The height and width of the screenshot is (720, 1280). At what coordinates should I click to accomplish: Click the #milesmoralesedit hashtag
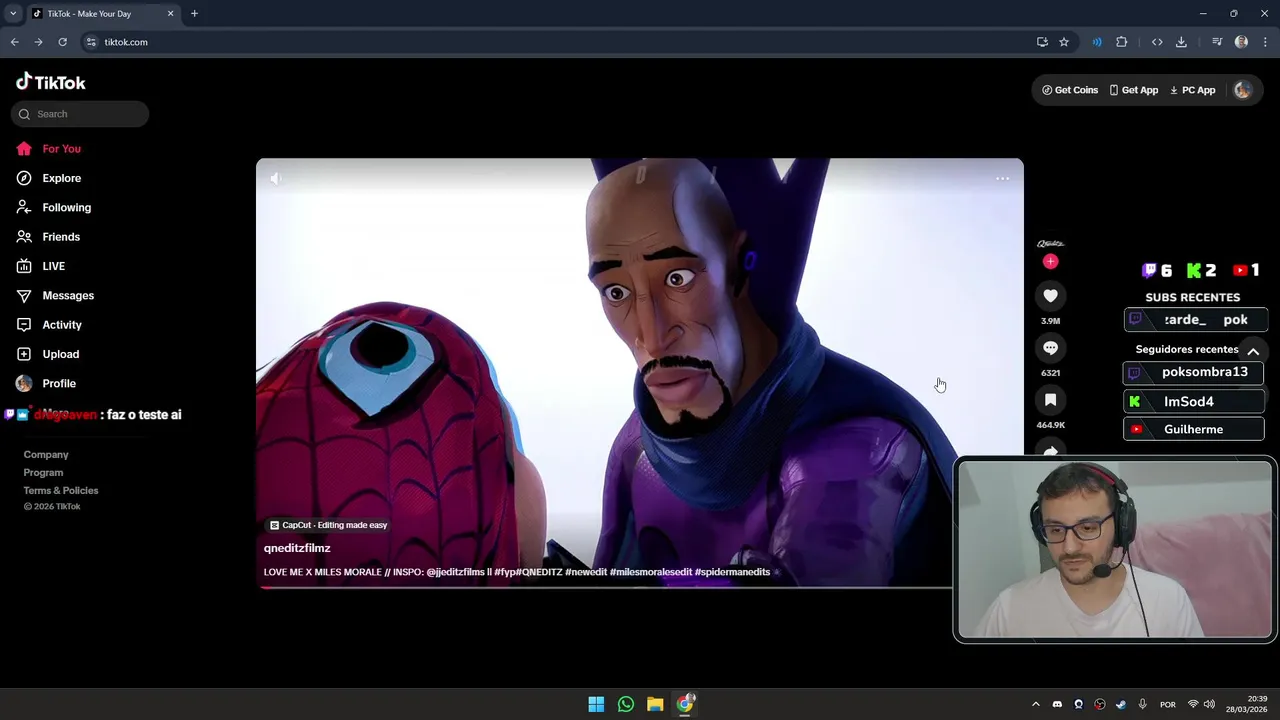click(651, 572)
